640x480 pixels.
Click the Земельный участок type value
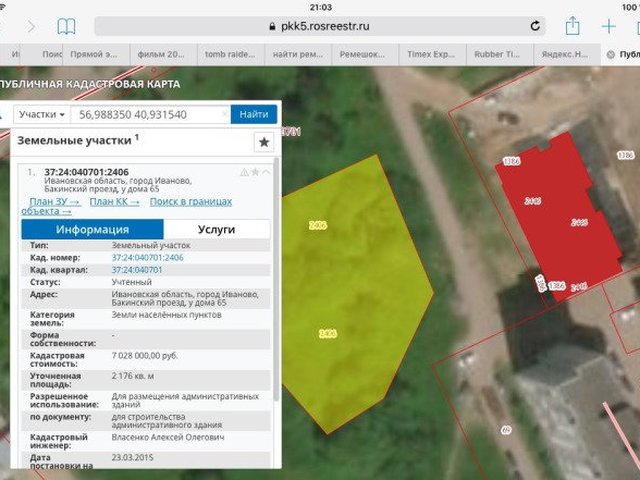[x=151, y=245]
